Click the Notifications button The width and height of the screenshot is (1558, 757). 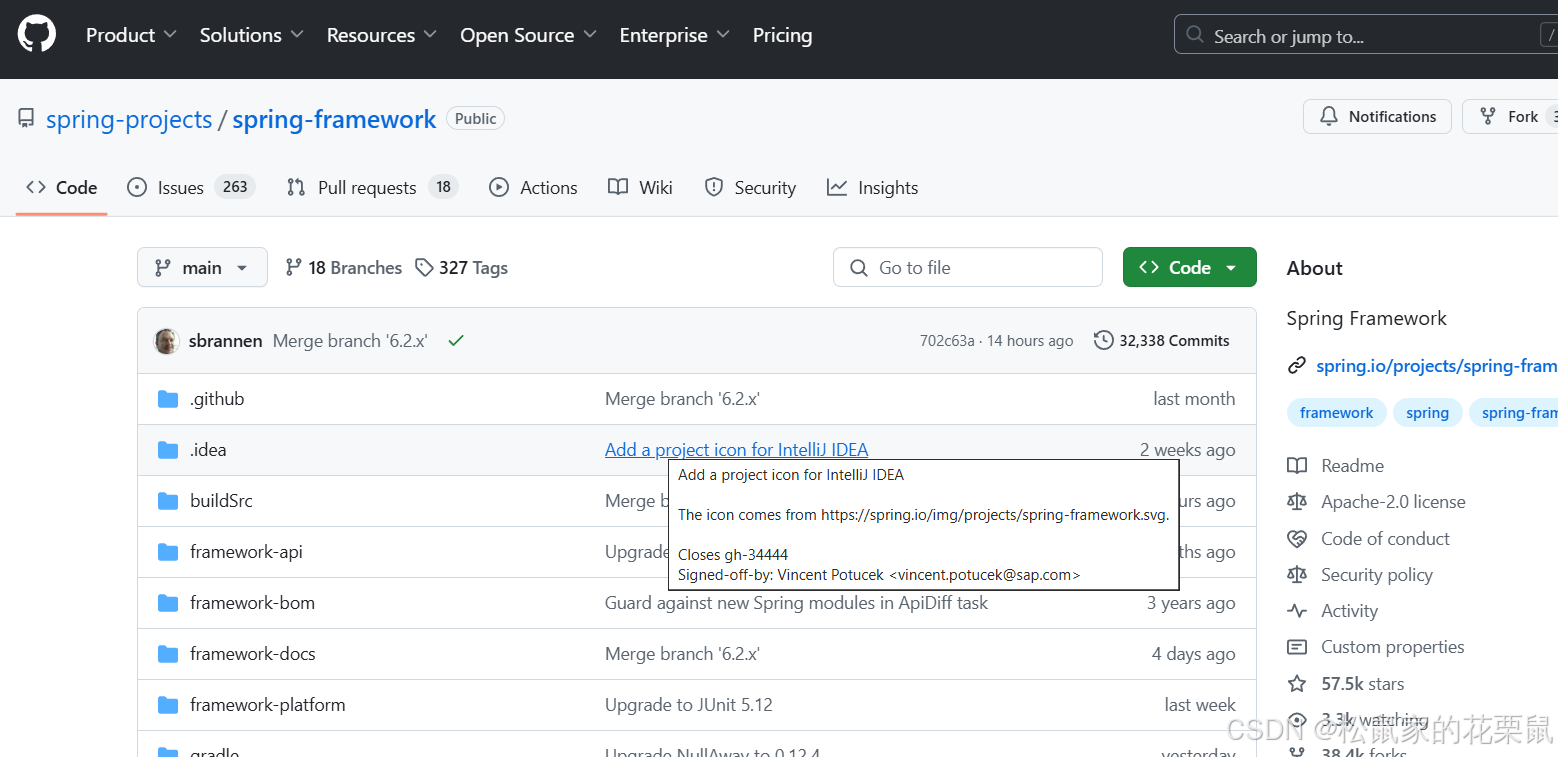click(1377, 117)
